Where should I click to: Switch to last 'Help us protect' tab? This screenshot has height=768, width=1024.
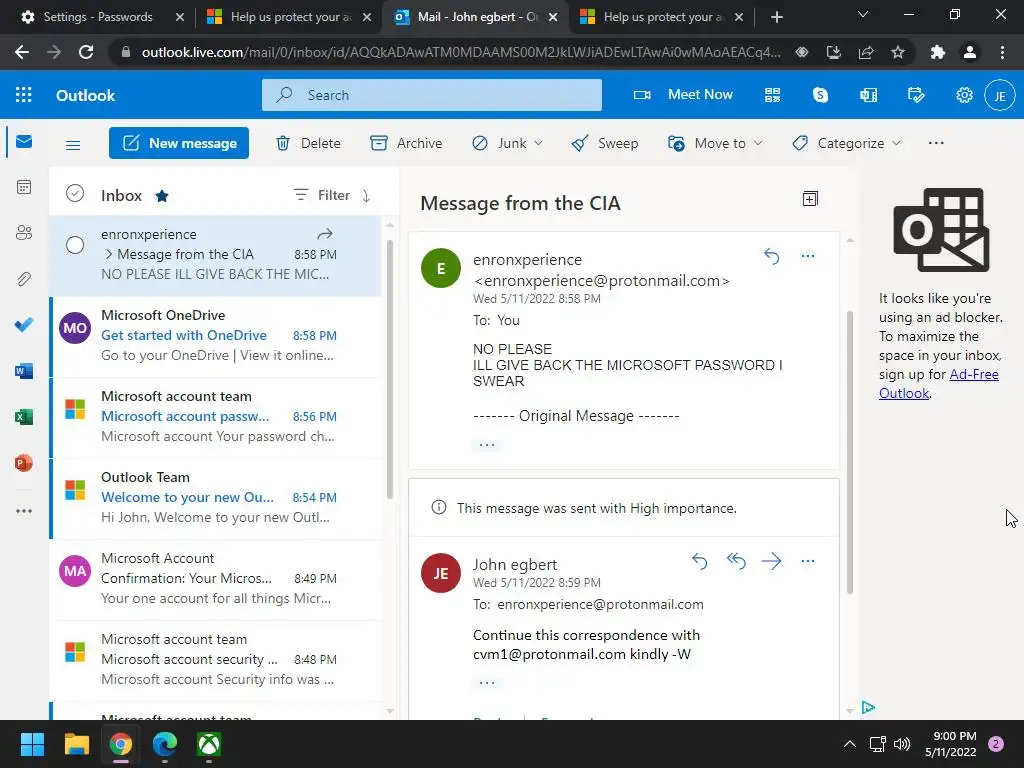(x=662, y=17)
